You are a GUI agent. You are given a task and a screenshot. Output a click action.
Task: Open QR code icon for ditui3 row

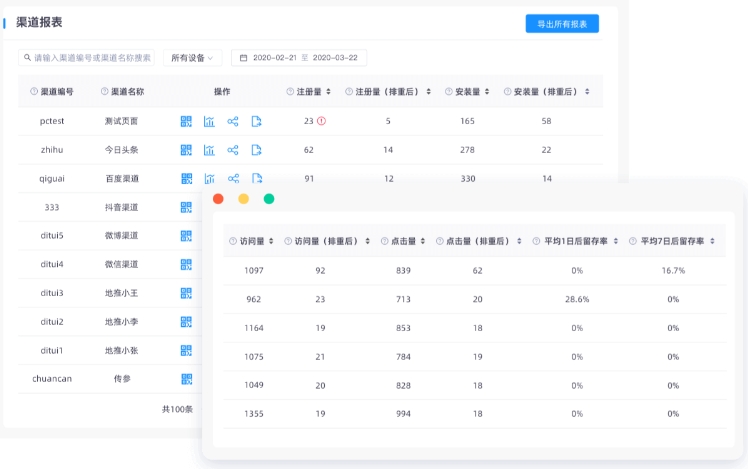click(x=186, y=293)
